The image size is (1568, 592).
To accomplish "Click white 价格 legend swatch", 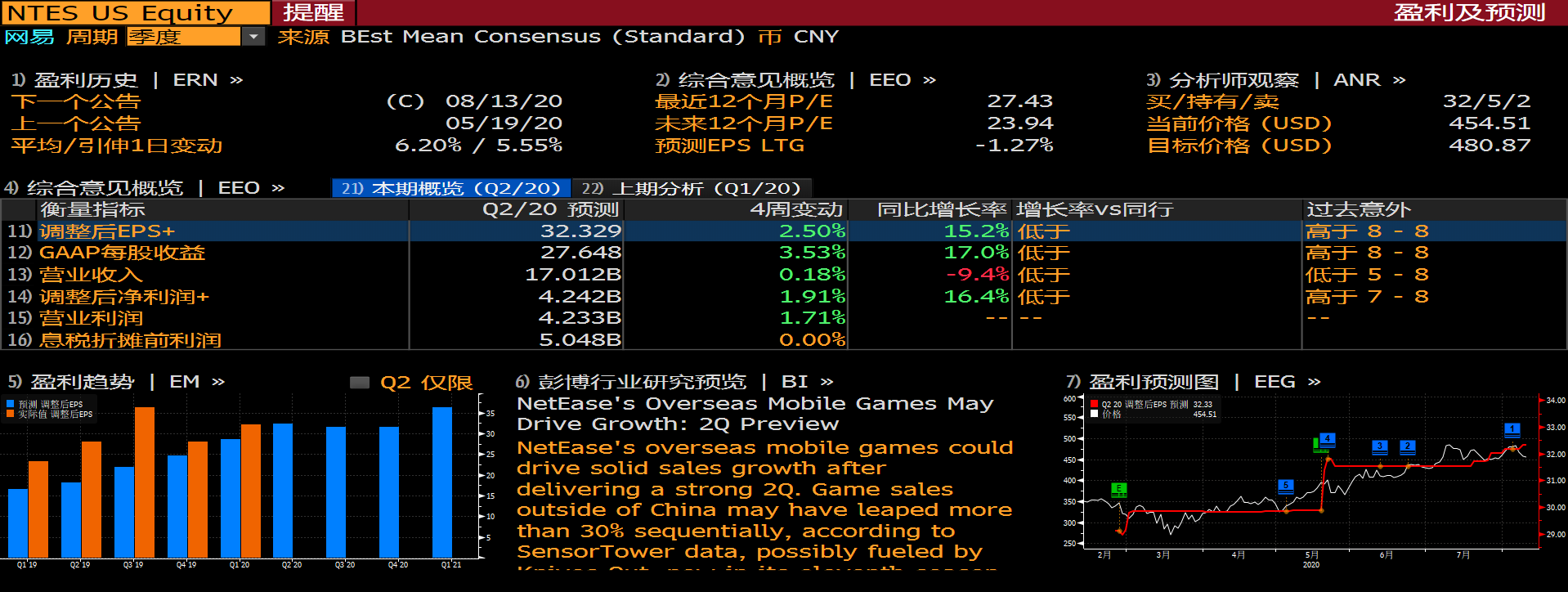I will 1095,414.
